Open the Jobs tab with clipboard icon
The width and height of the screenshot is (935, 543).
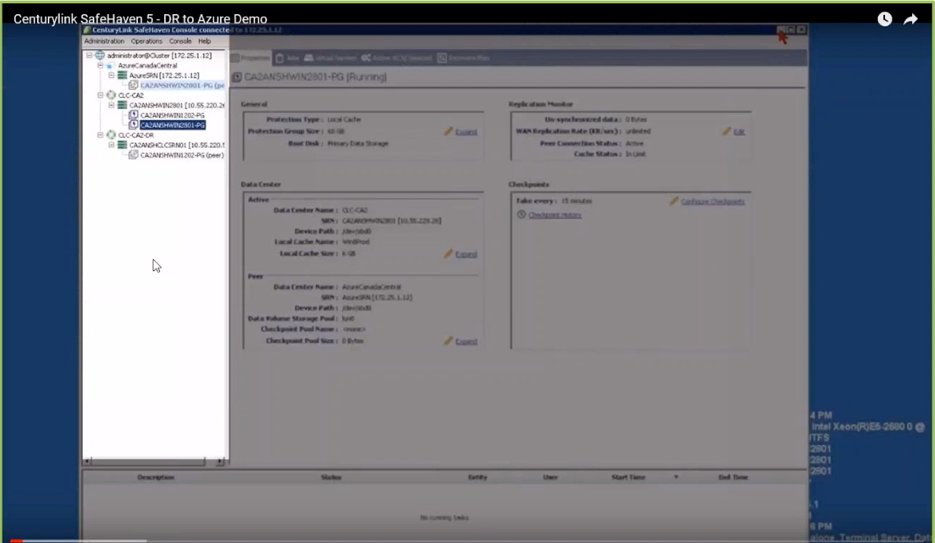tap(287, 58)
